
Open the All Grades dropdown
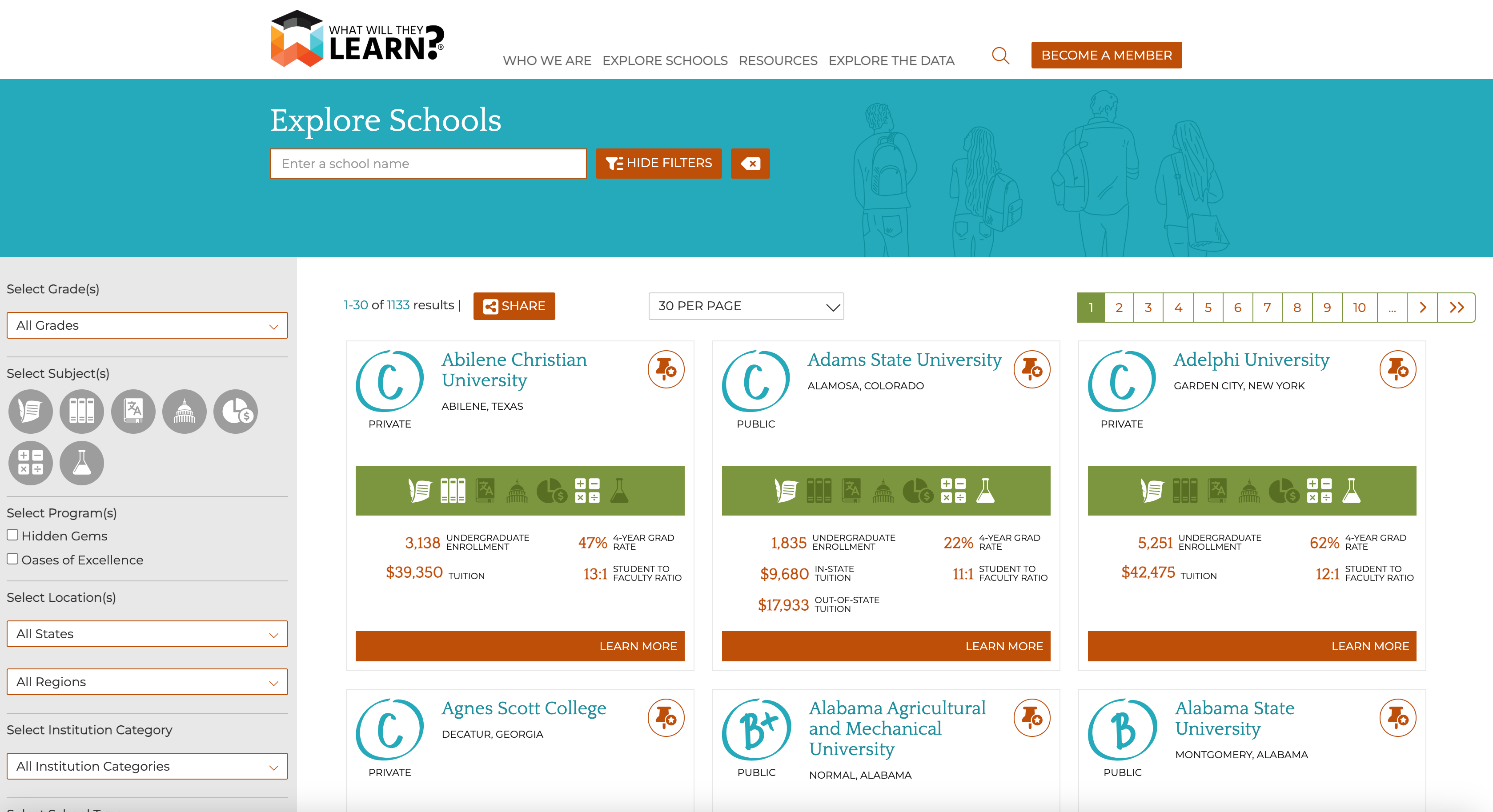pos(147,325)
